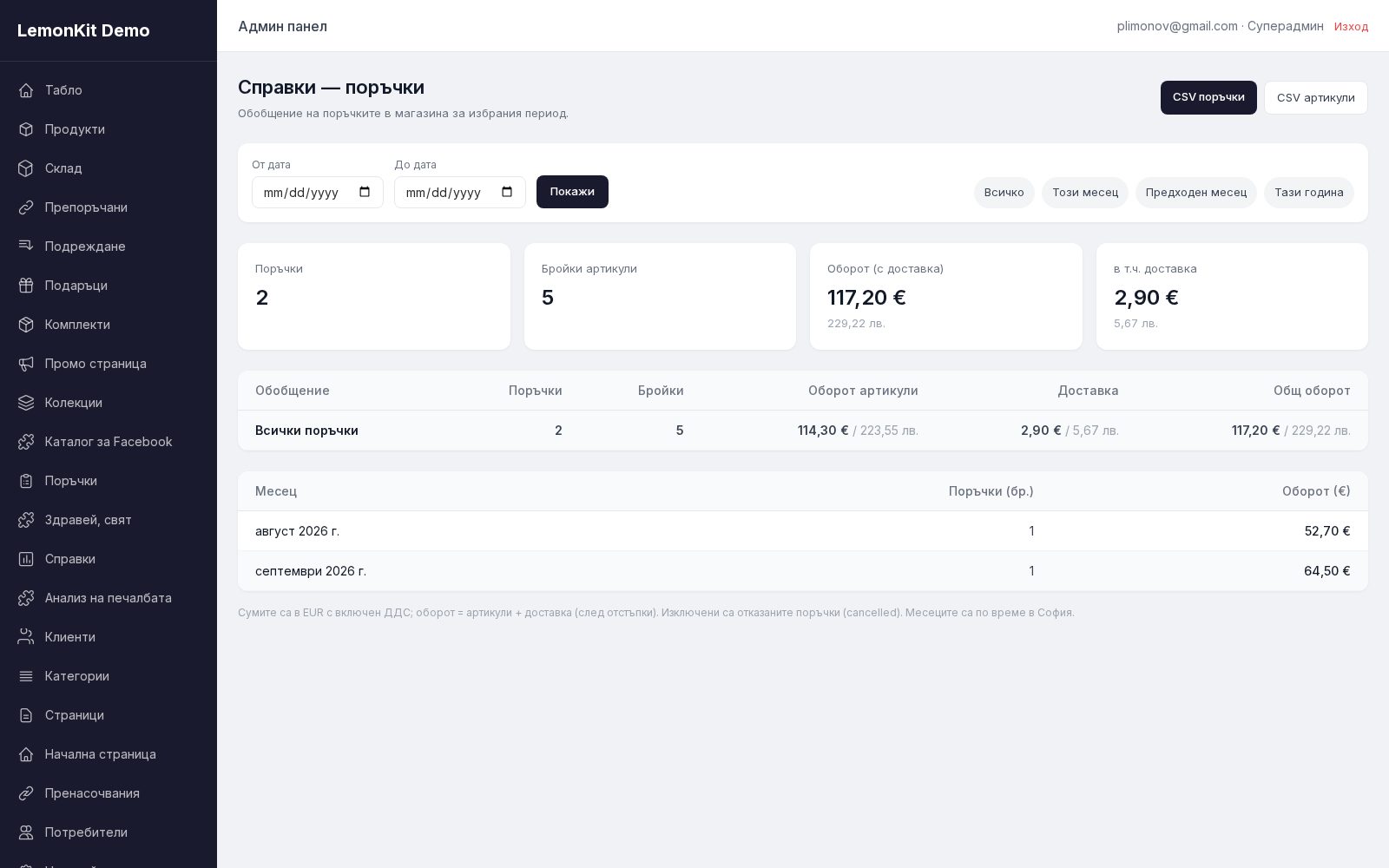This screenshot has width=1389, height=868.
Task: Click the Поръчки clipboard icon
Action: [x=26, y=481]
